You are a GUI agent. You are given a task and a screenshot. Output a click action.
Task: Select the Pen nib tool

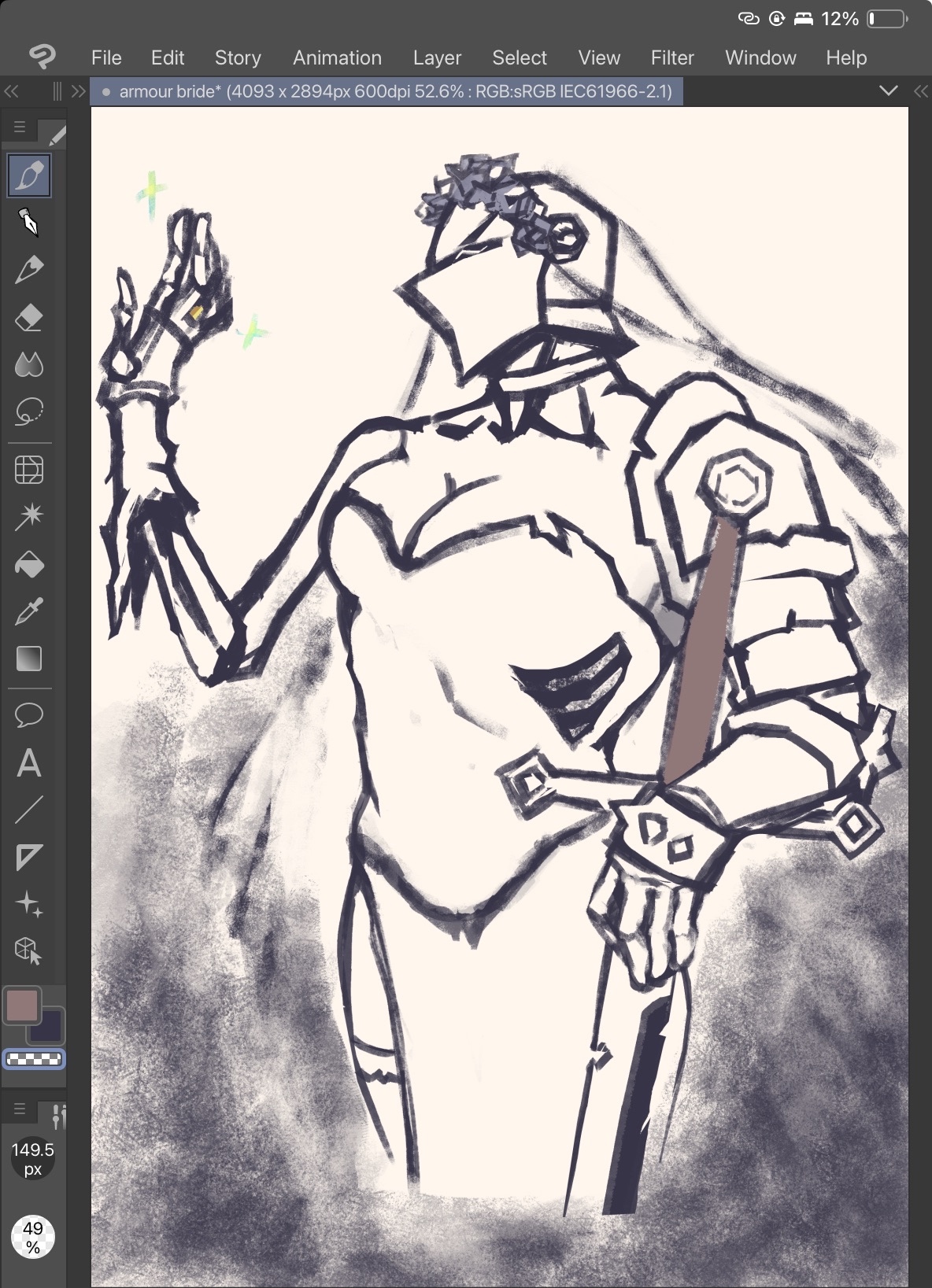29,223
